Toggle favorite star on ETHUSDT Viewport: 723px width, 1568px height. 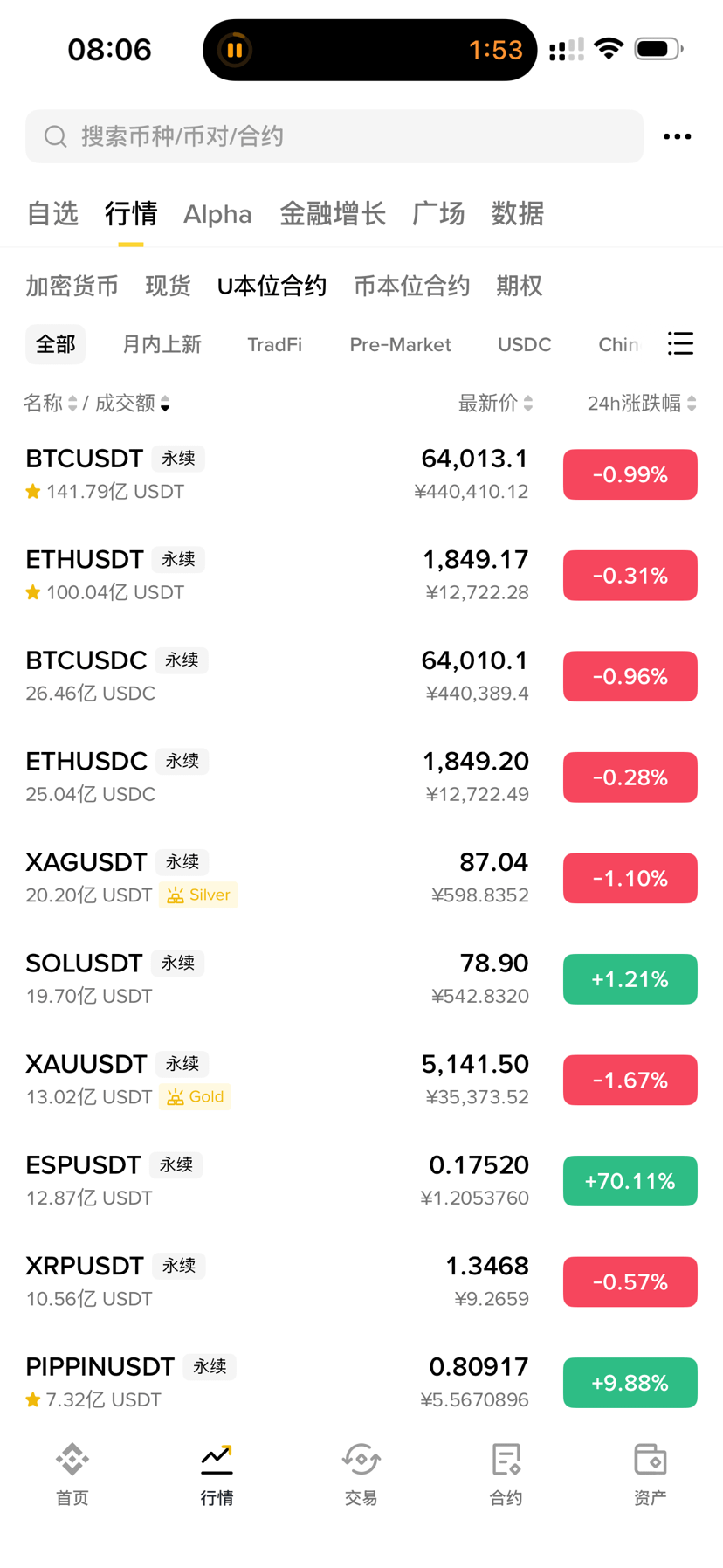pyautogui.click(x=33, y=593)
